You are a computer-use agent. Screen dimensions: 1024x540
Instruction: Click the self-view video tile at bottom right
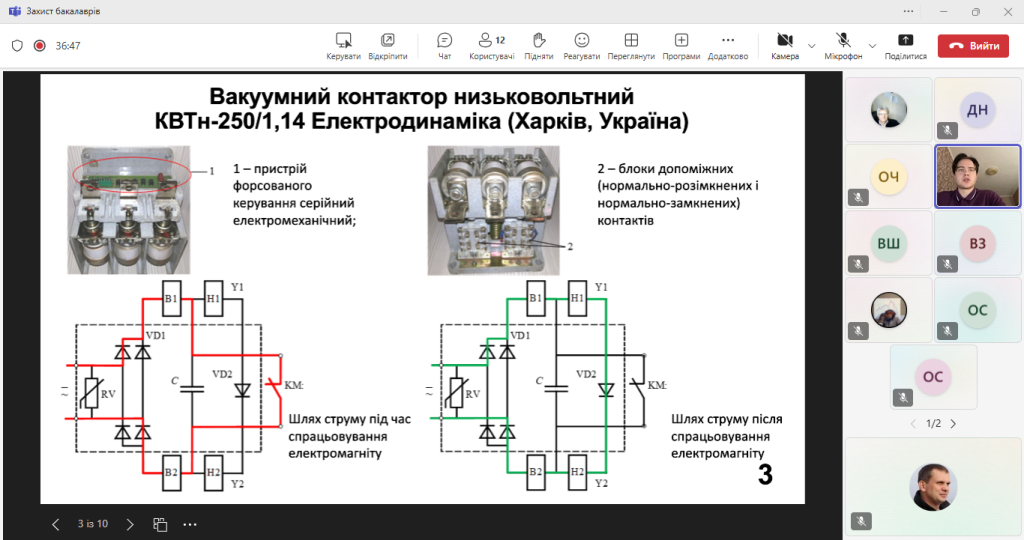(x=933, y=485)
